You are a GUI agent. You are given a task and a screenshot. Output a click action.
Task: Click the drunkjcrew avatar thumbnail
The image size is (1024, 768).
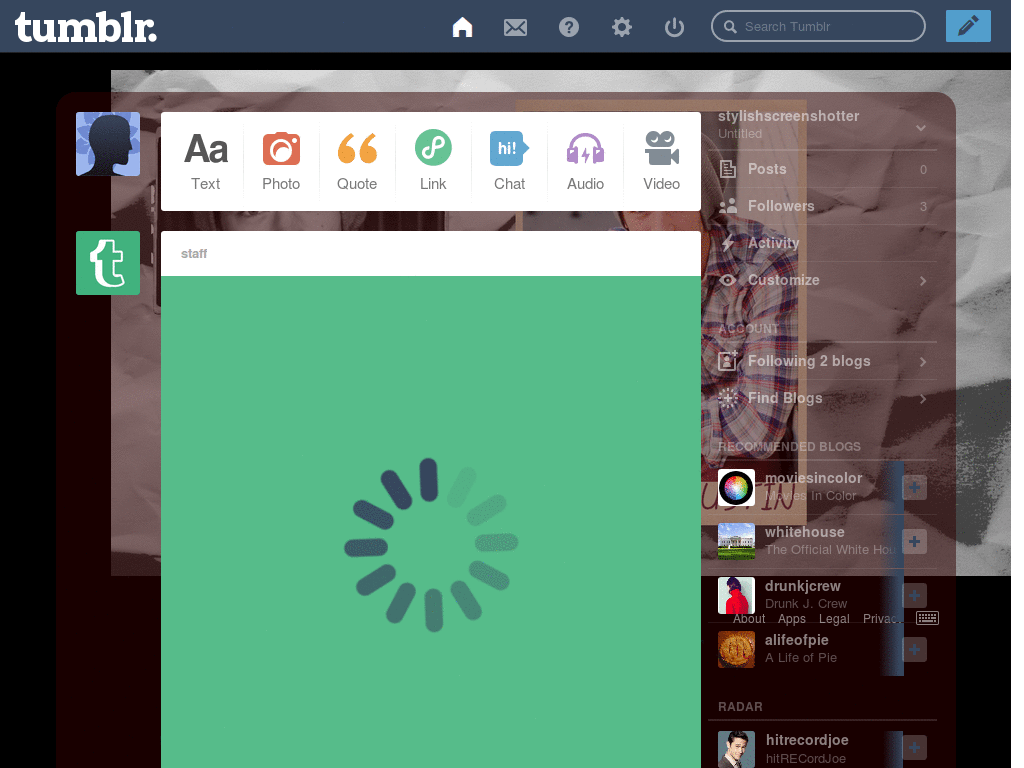[x=736, y=596]
